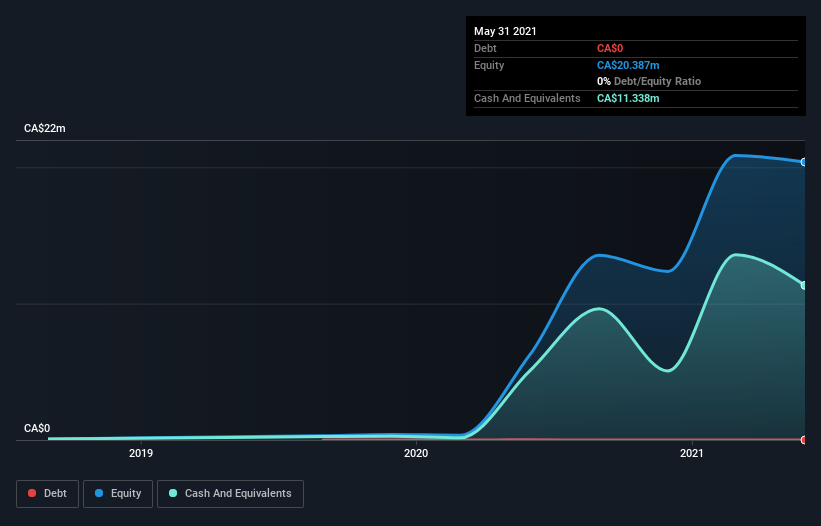This screenshot has height=526, width=821.
Task: Click the CA$22m y-axis label
Action: pos(45,128)
